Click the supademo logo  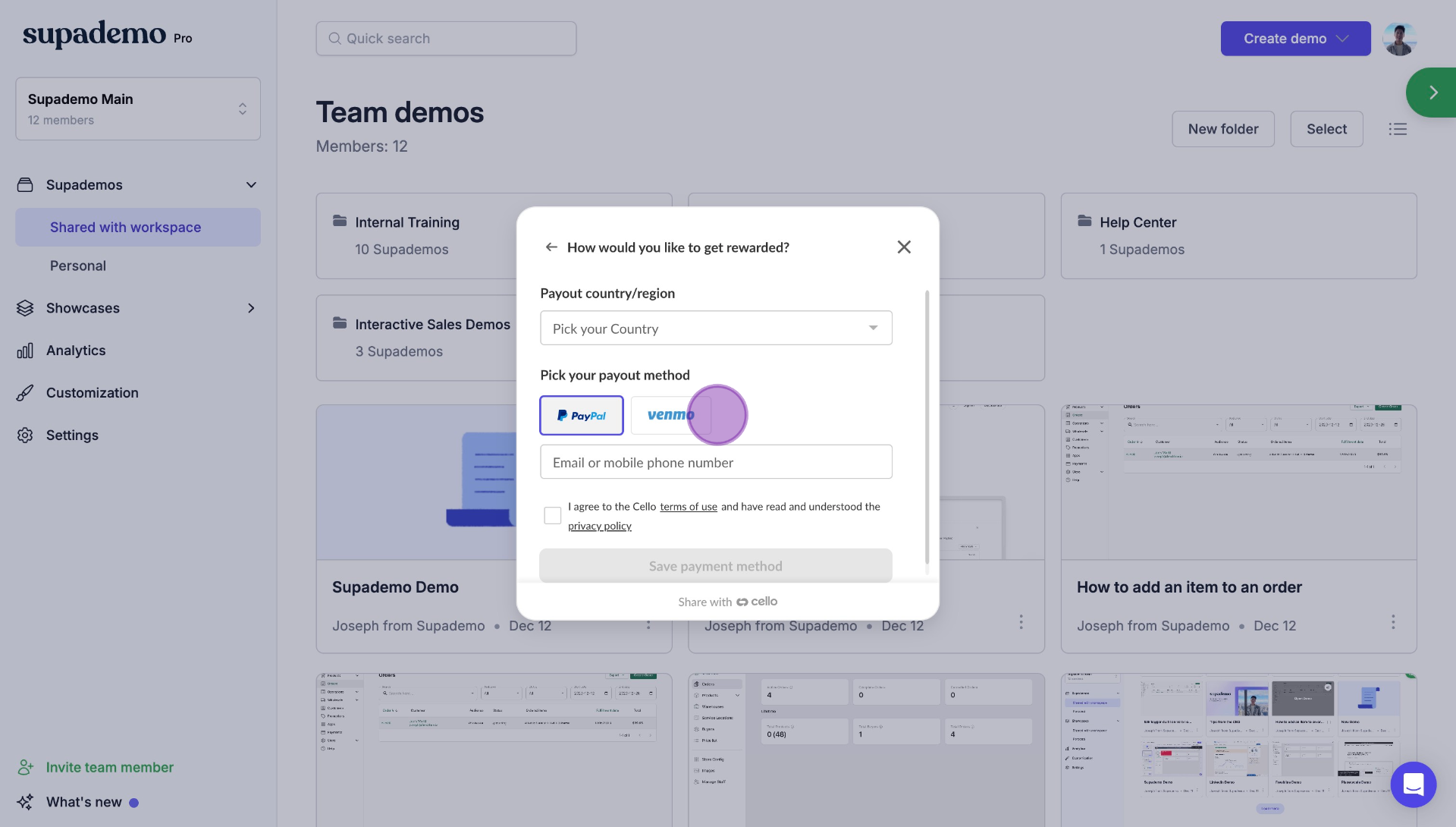pos(94,34)
